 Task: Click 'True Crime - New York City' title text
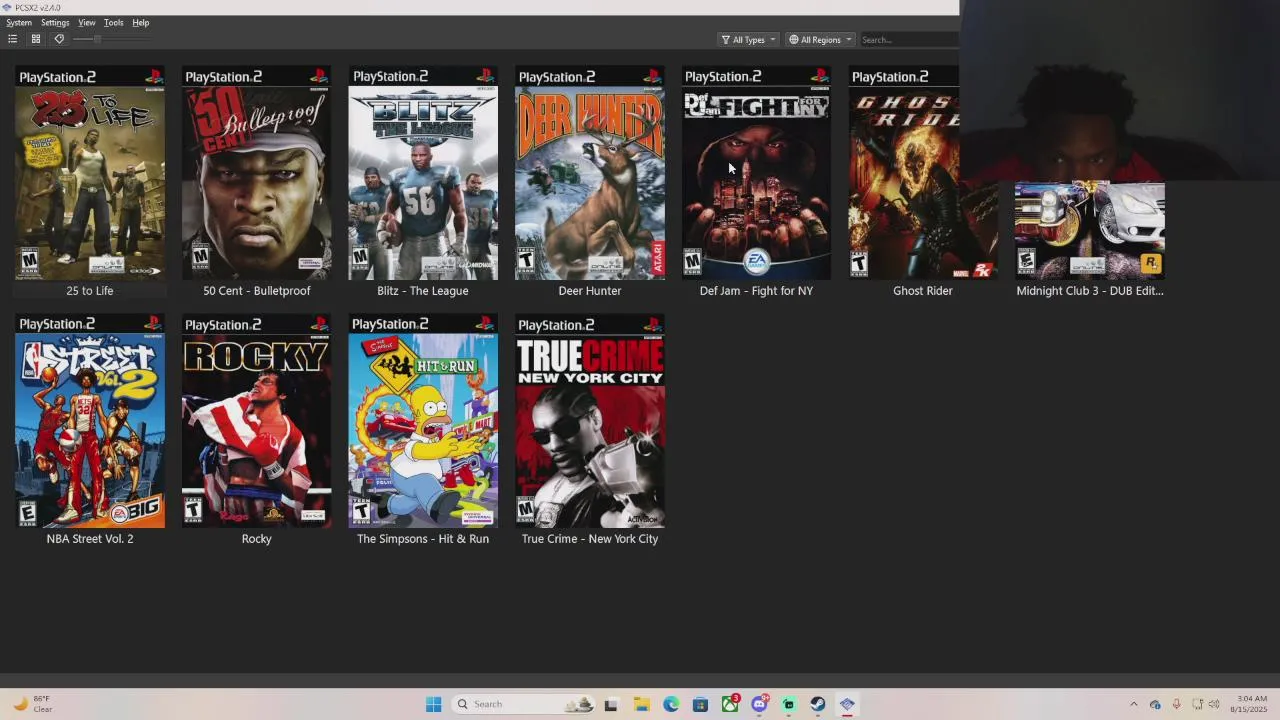pos(590,539)
